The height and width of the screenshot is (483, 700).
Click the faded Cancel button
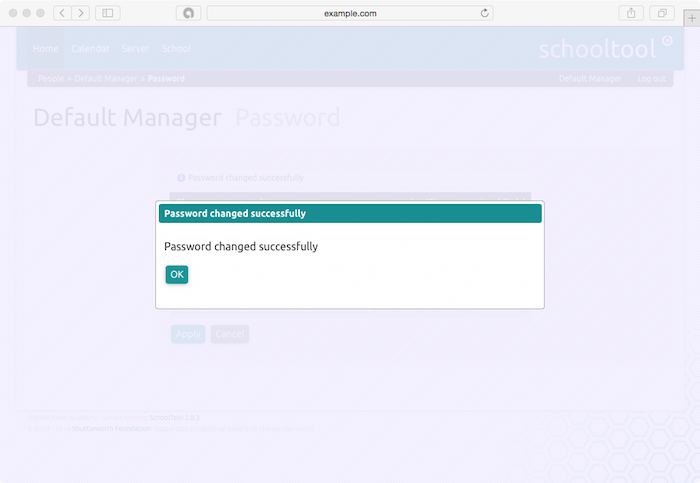(x=230, y=334)
